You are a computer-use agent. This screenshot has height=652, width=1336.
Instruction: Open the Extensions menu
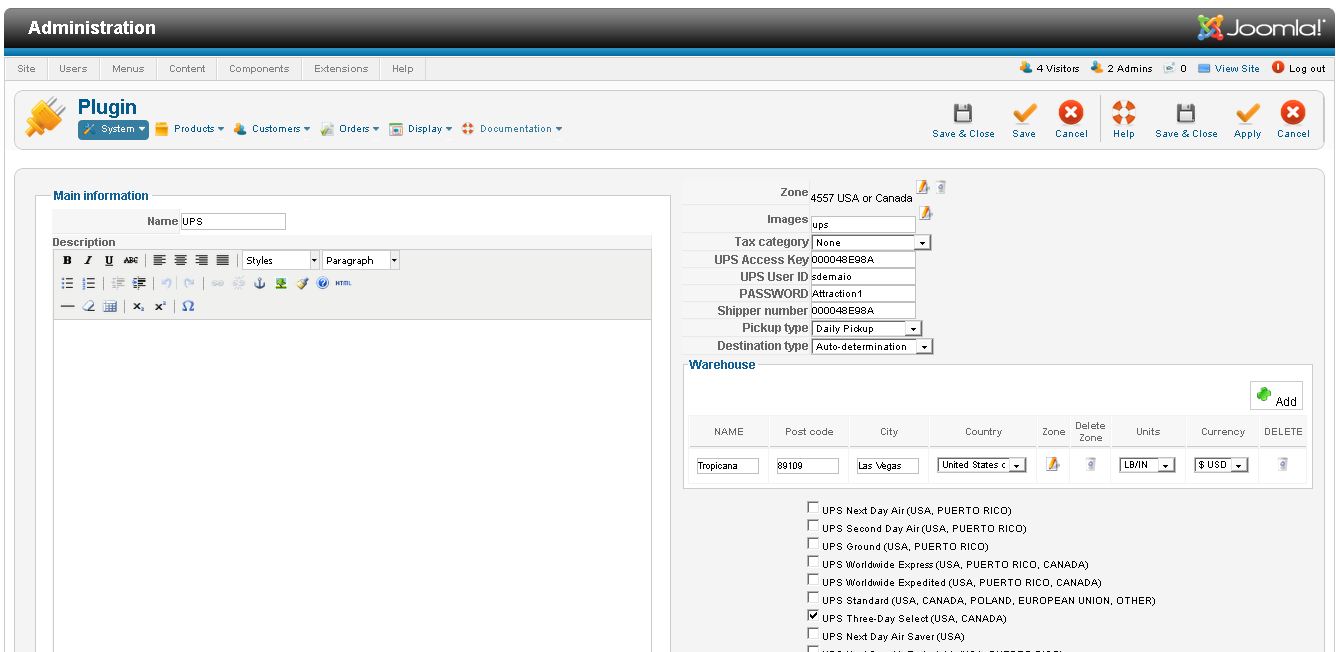[341, 69]
